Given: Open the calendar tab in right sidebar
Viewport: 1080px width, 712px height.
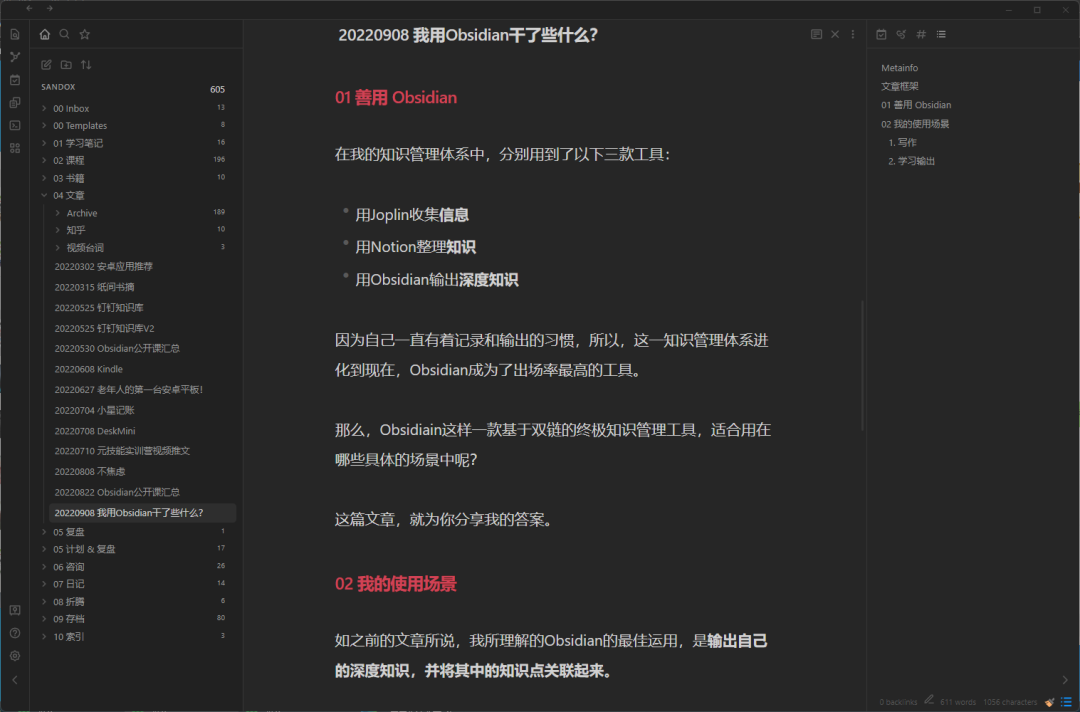Looking at the screenshot, I should (881, 34).
